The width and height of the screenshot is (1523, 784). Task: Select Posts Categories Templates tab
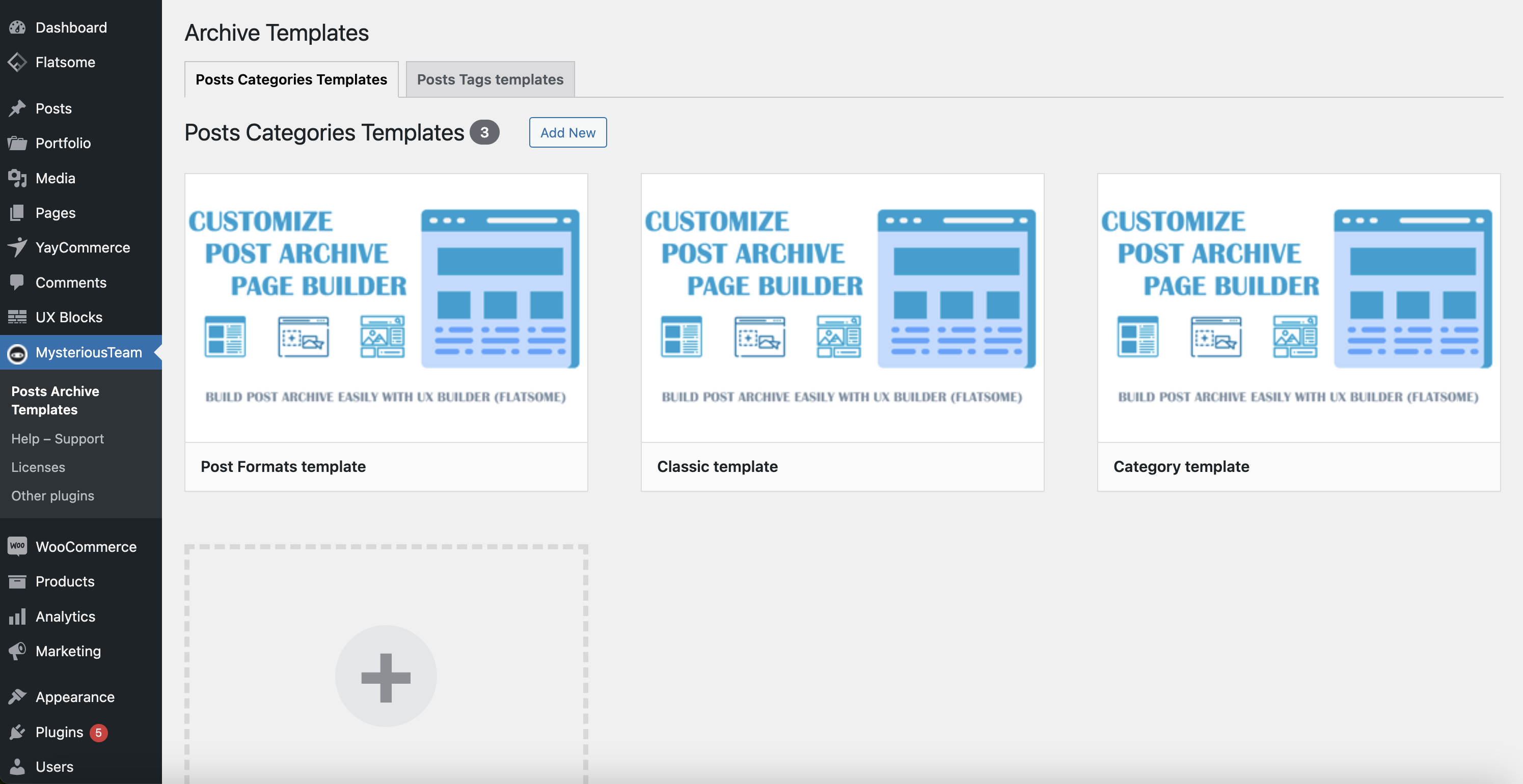point(291,79)
